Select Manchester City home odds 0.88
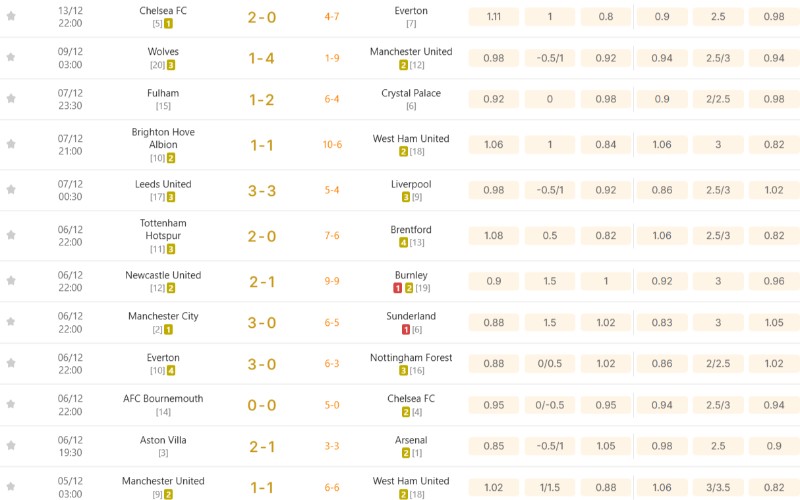800x500 pixels. [x=494, y=322]
